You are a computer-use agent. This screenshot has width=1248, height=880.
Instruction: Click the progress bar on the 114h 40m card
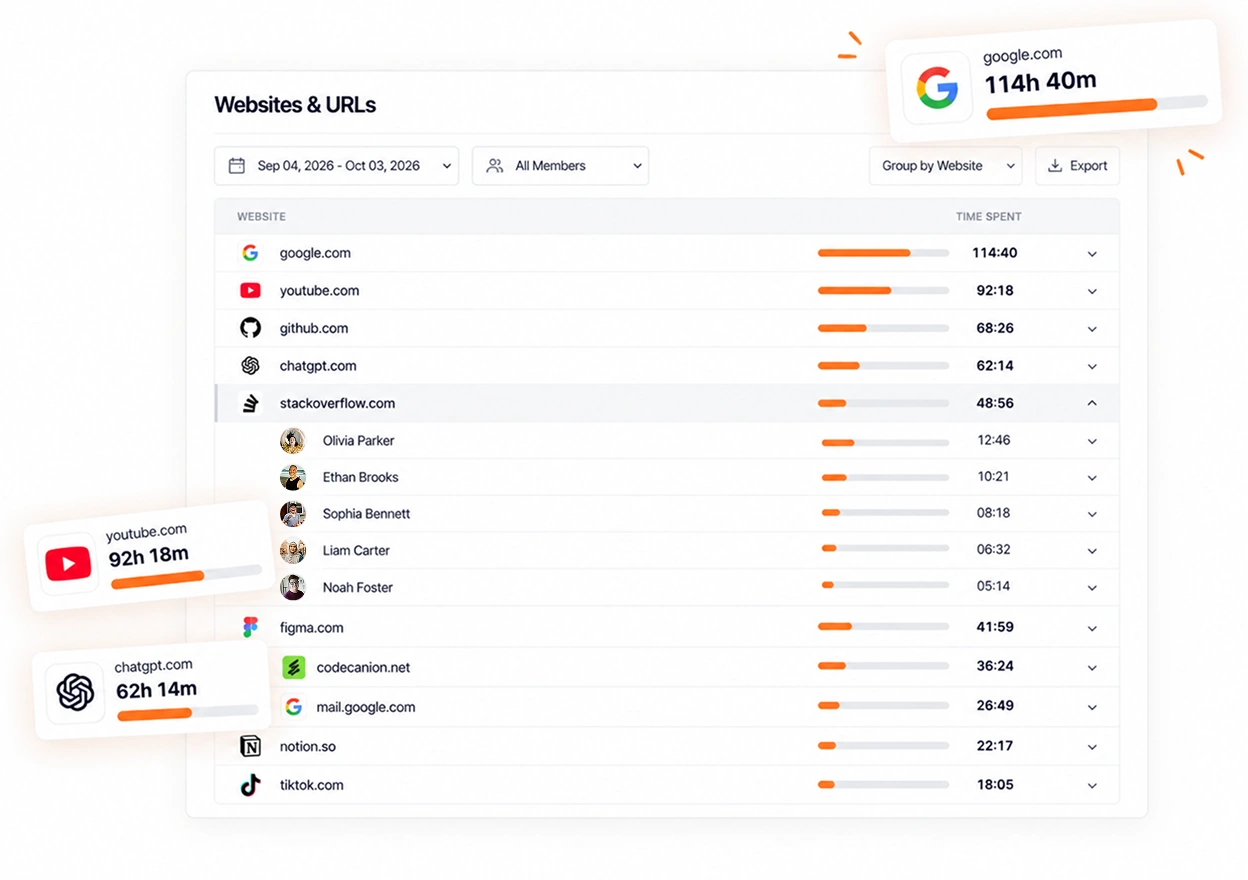(x=1097, y=108)
